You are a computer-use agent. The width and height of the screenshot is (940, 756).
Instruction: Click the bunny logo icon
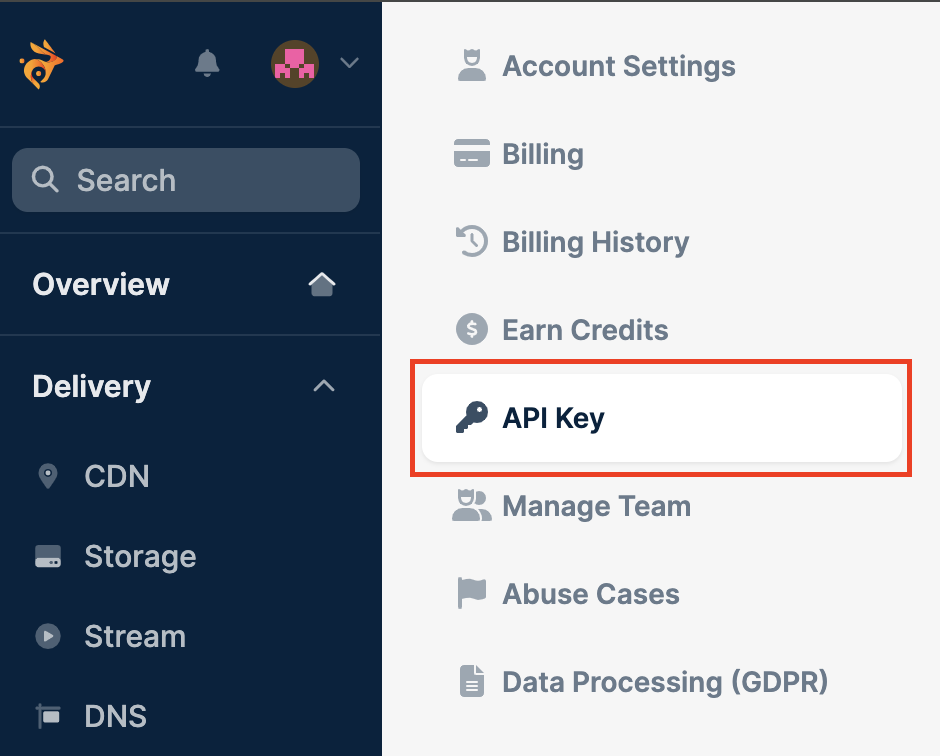(41, 64)
